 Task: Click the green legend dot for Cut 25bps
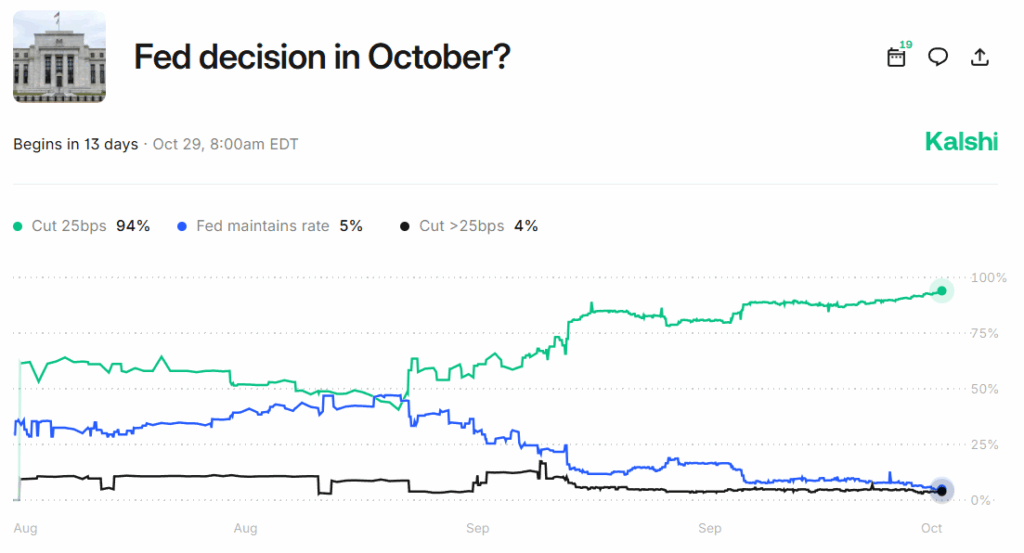coord(17,227)
